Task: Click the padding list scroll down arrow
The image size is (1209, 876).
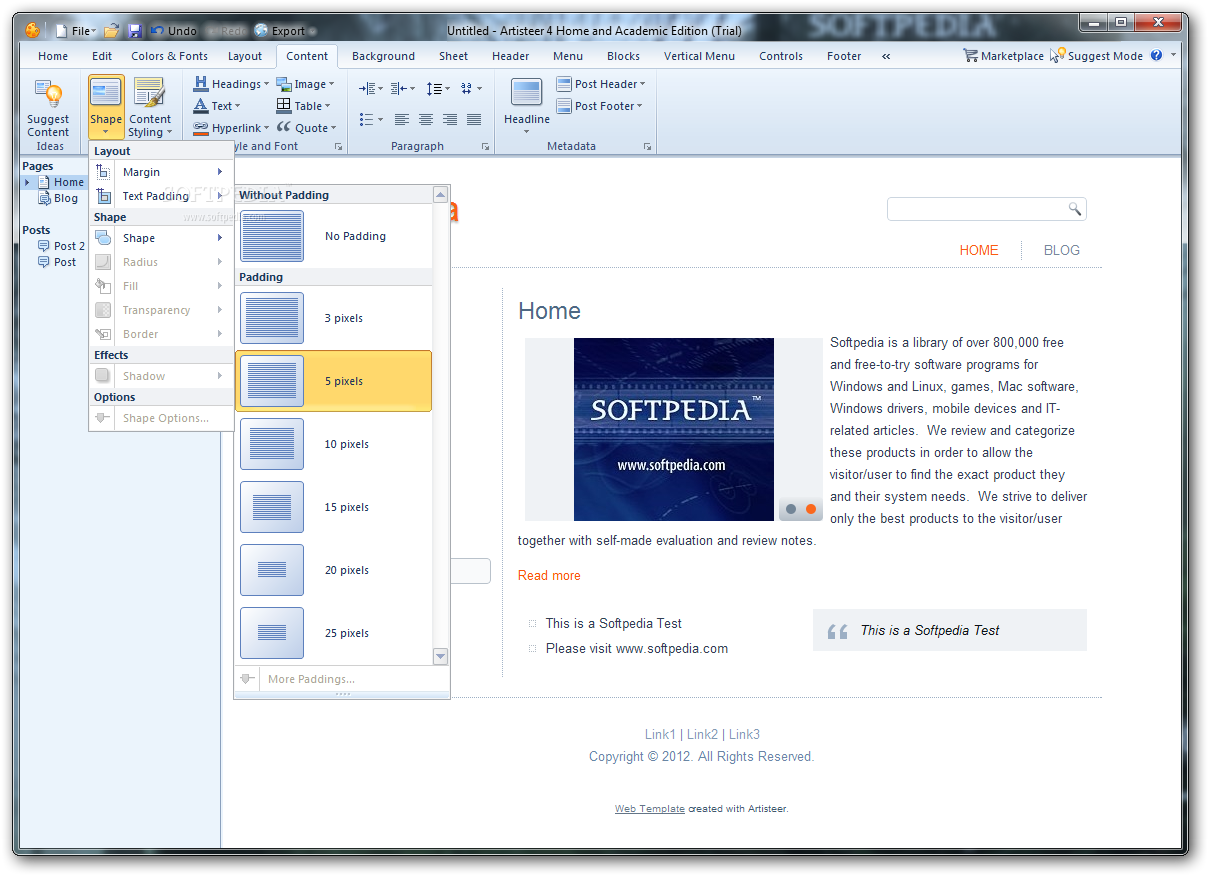Action: click(440, 656)
